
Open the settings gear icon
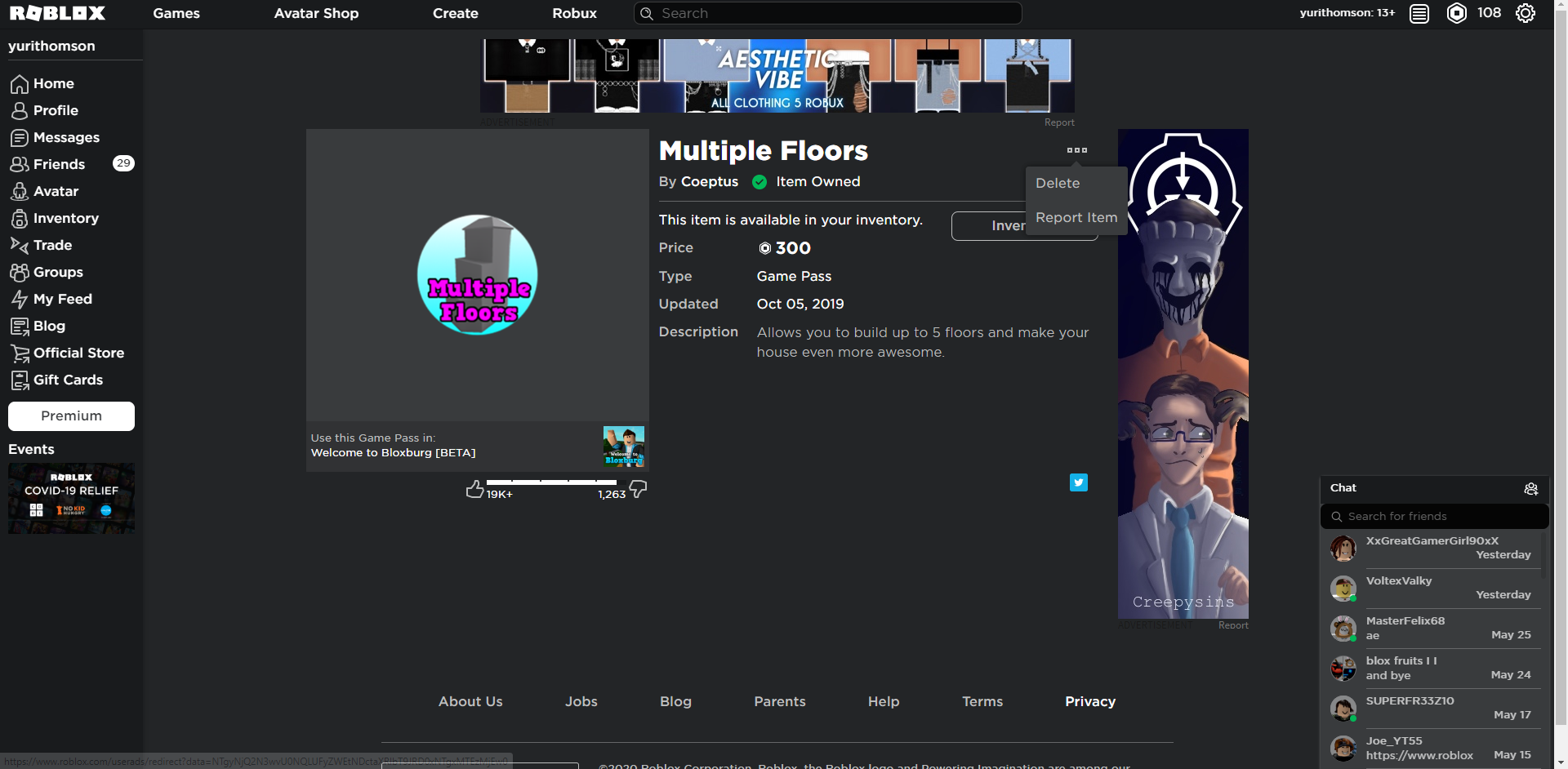pos(1526,13)
